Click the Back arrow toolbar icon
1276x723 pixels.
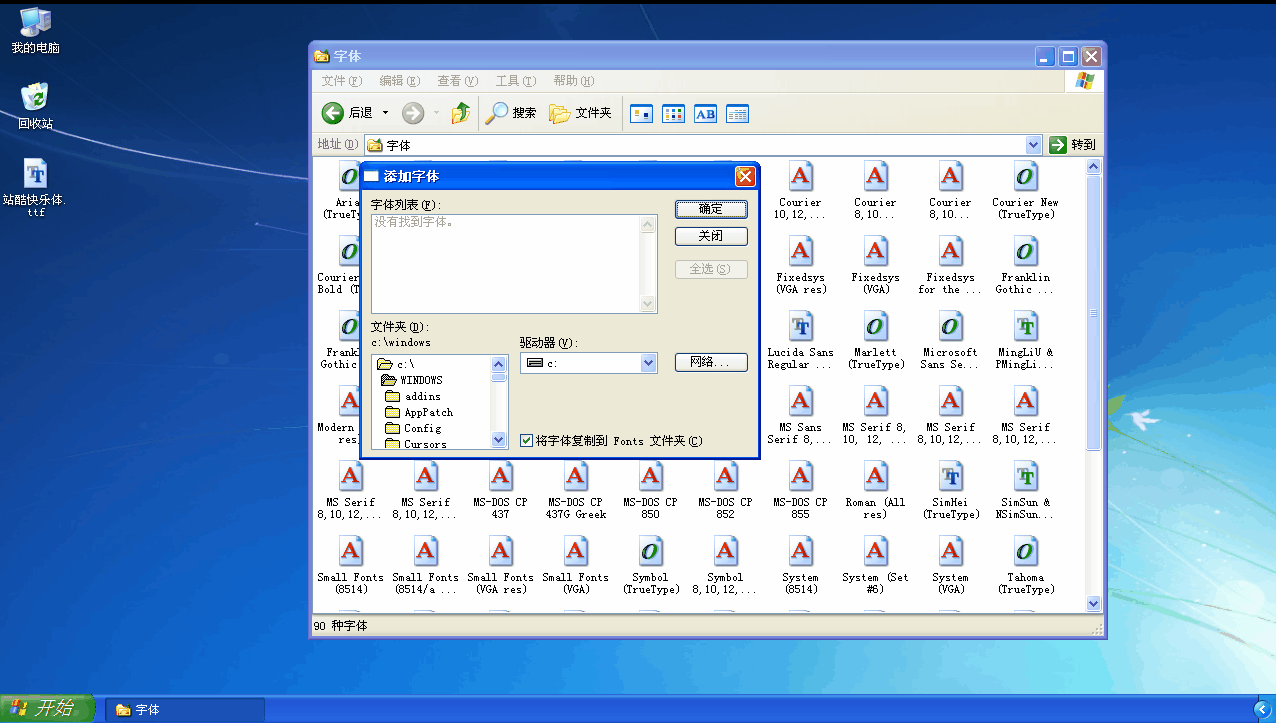click(333, 113)
